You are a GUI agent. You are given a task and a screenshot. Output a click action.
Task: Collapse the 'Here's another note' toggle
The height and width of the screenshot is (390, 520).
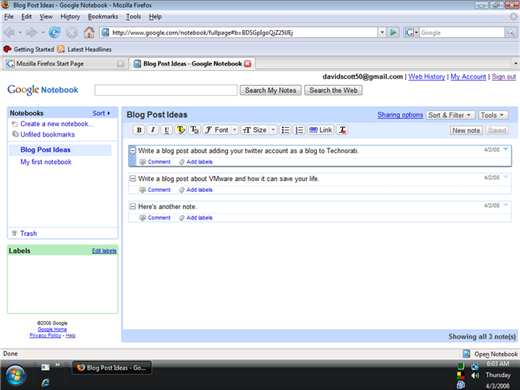133,207
